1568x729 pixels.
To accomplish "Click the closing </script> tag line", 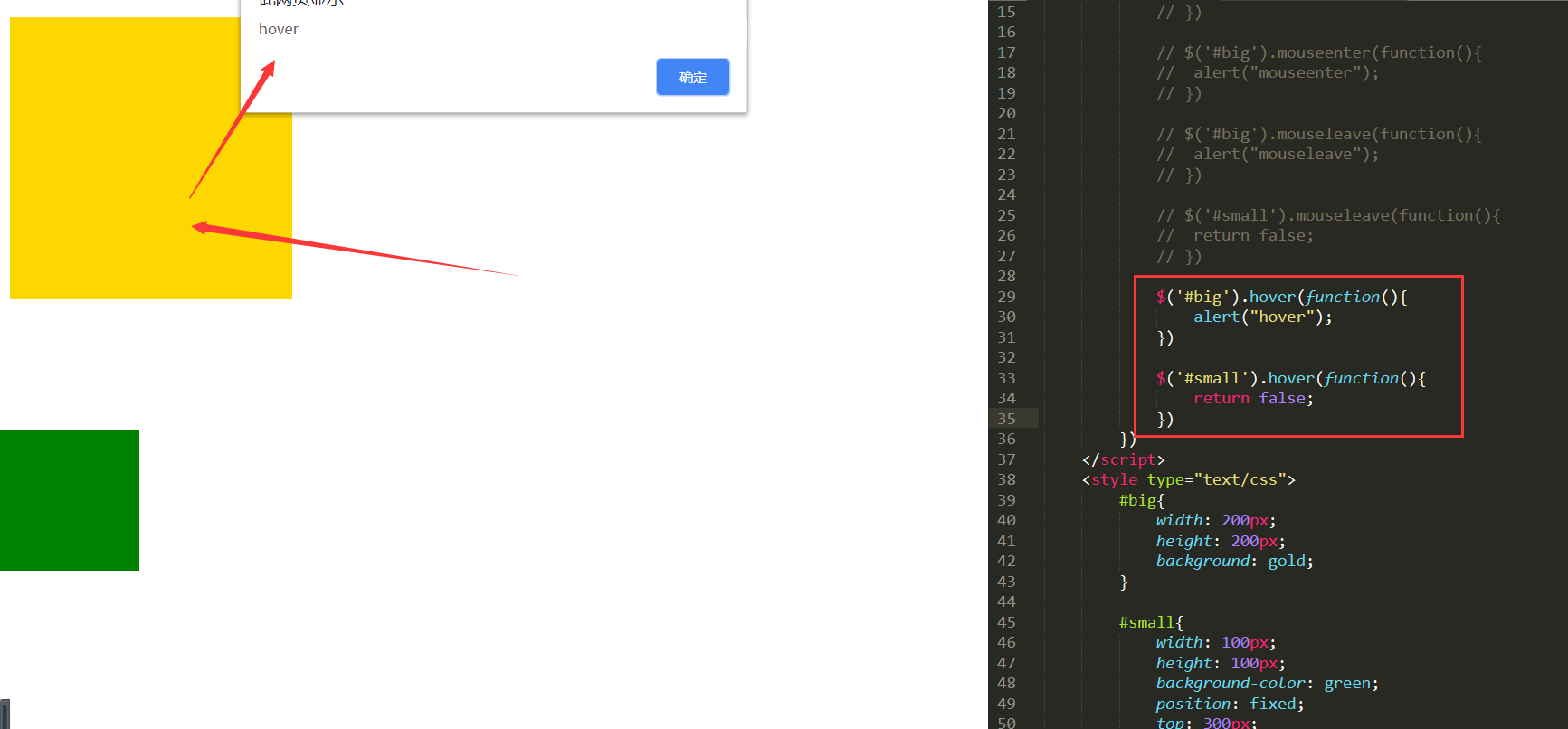I will 1123,459.
